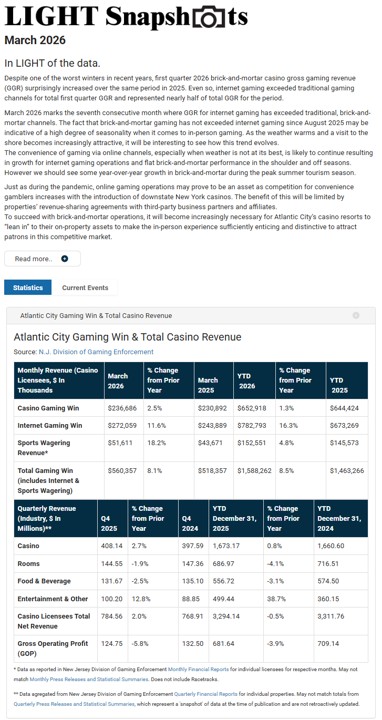Click the 'Internet Gaming Win' row label
The height and width of the screenshot is (720, 382).
(50, 425)
